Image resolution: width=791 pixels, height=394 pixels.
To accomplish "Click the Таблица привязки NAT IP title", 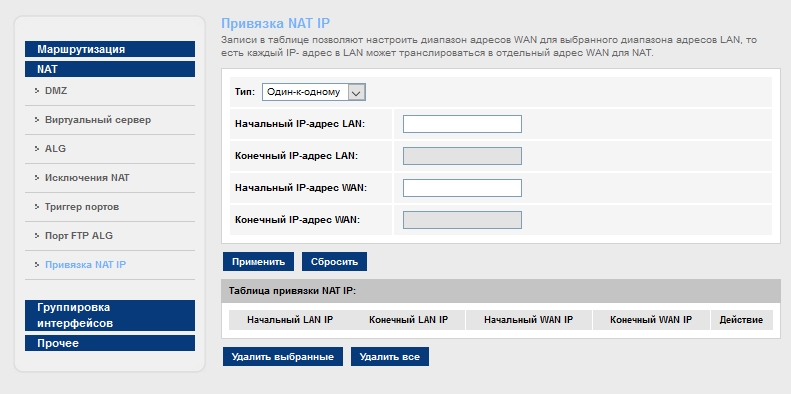I will [x=292, y=291].
